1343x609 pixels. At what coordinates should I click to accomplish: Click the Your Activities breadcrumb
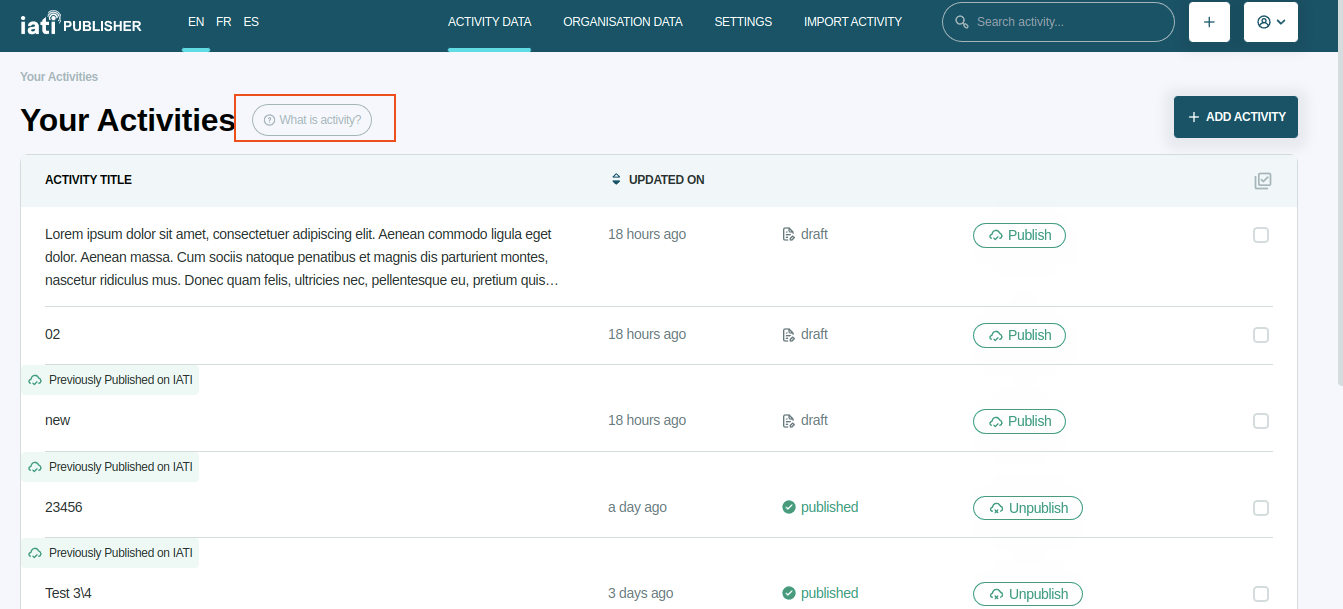click(59, 77)
